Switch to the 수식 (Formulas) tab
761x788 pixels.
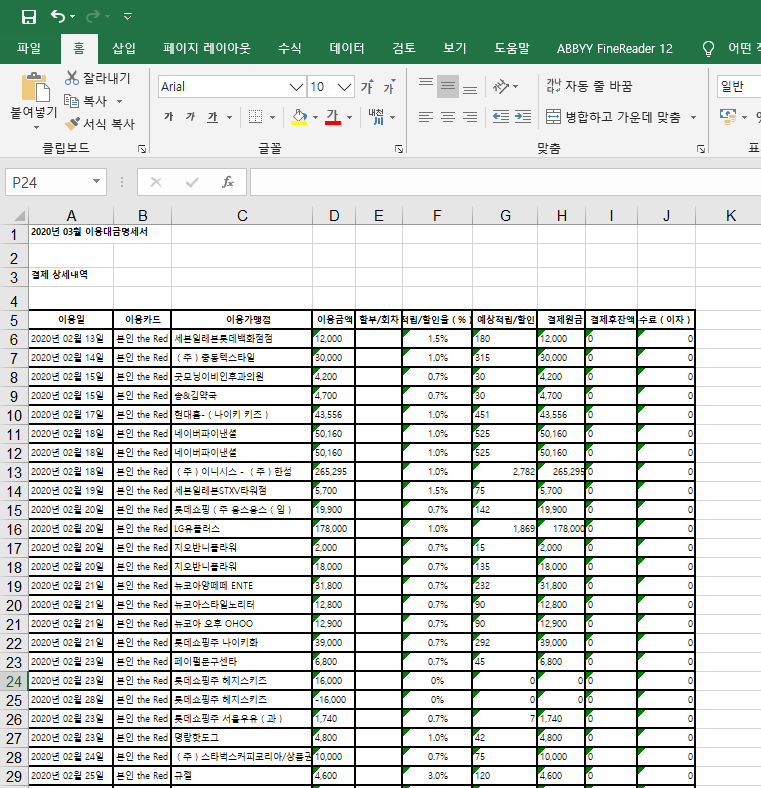(290, 48)
